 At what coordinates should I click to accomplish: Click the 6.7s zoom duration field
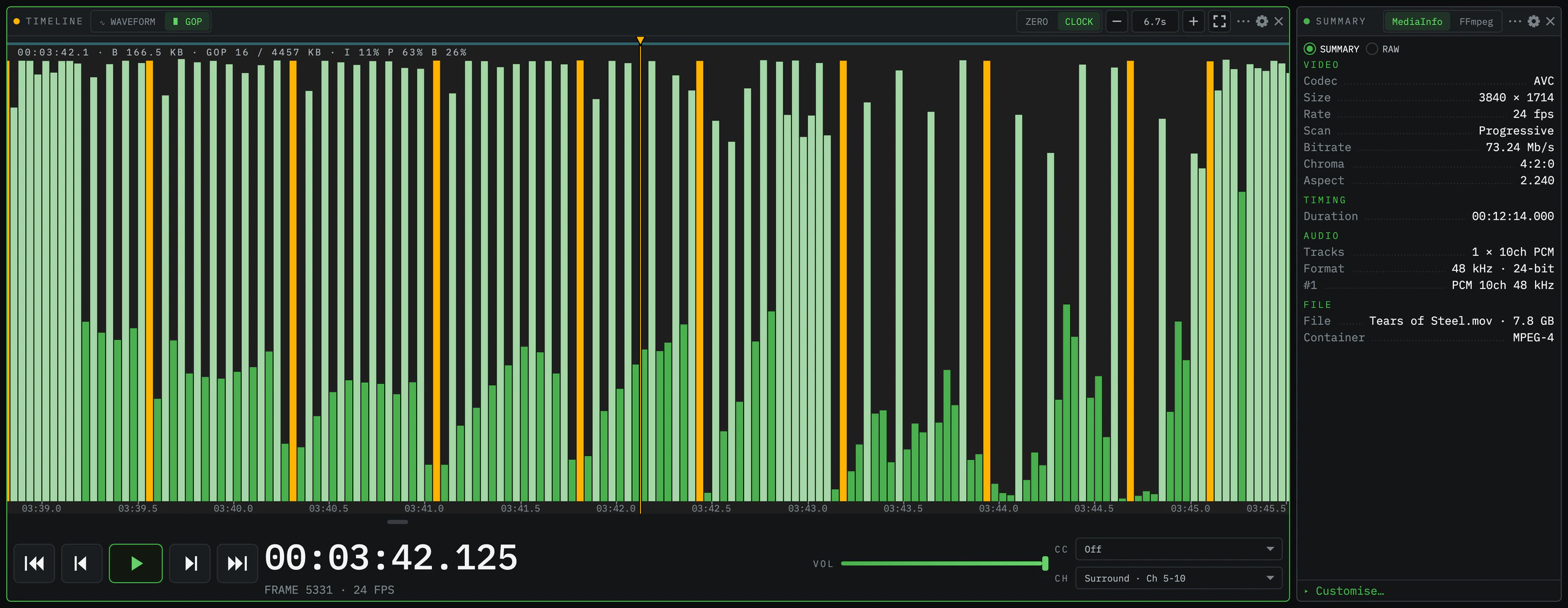coord(1155,21)
